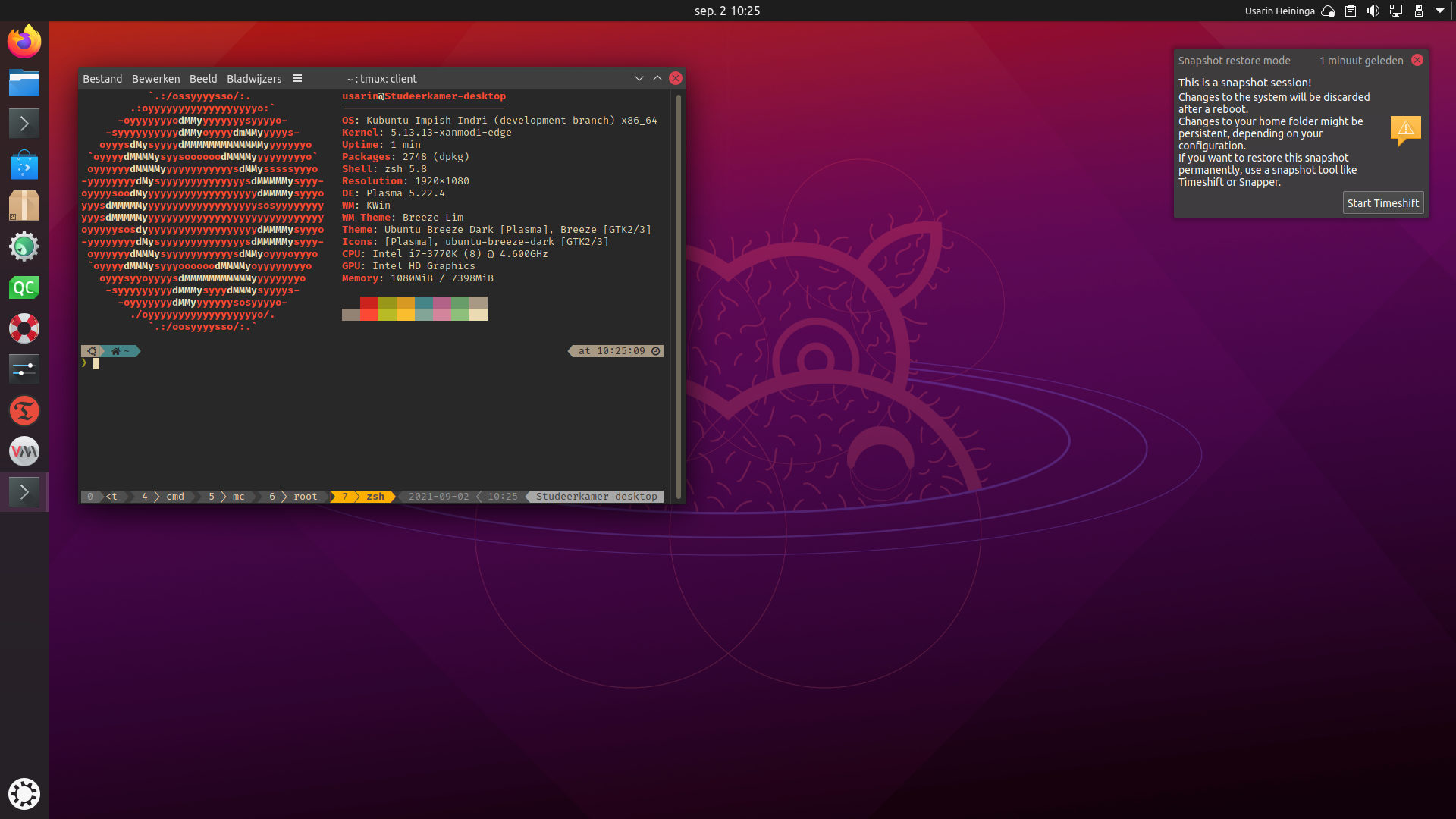Open the green gear settings app in dock
The image size is (1456, 819).
(24, 246)
